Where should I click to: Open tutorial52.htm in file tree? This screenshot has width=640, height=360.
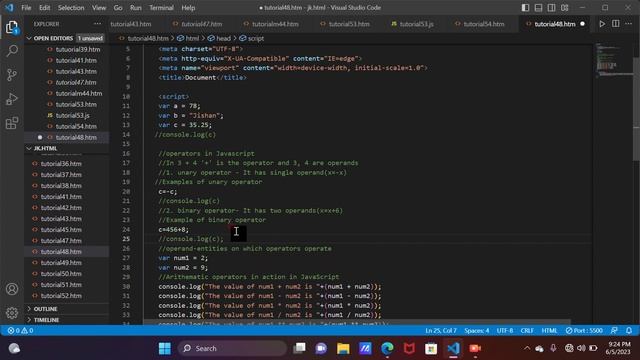pos(61,296)
